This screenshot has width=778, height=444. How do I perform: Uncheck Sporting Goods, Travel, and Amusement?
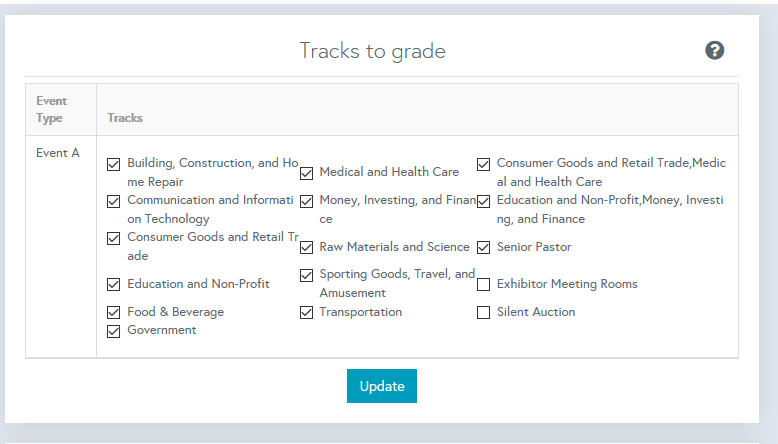pos(307,275)
